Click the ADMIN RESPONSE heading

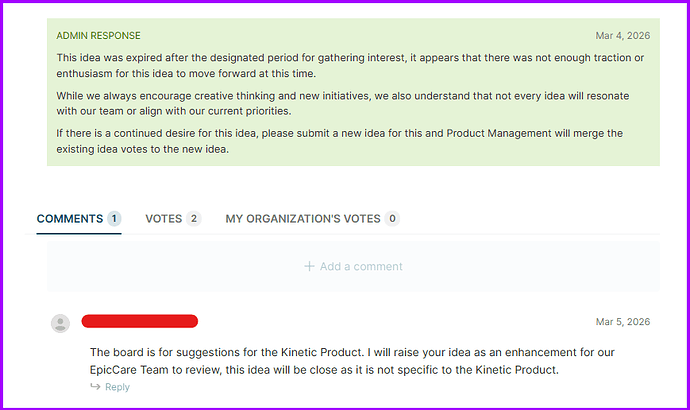98,36
